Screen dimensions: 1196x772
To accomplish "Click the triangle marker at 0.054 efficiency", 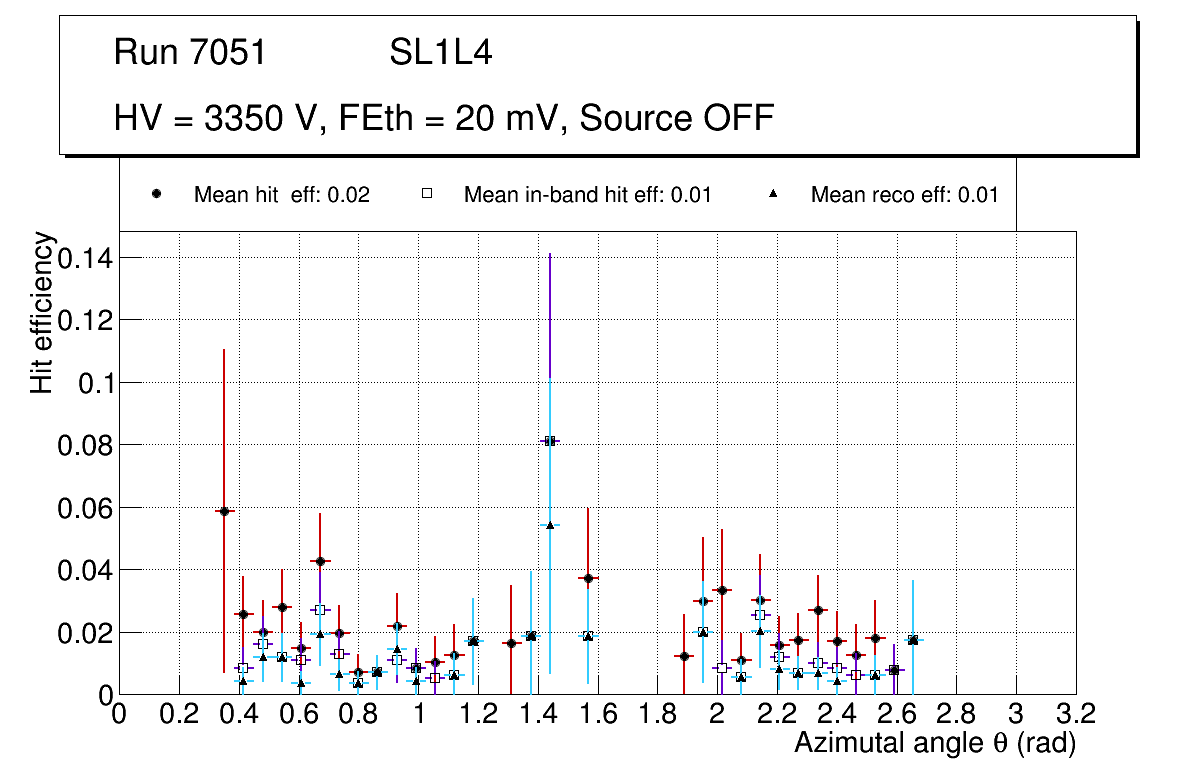I will pyautogui.click(x=549, y=524).
